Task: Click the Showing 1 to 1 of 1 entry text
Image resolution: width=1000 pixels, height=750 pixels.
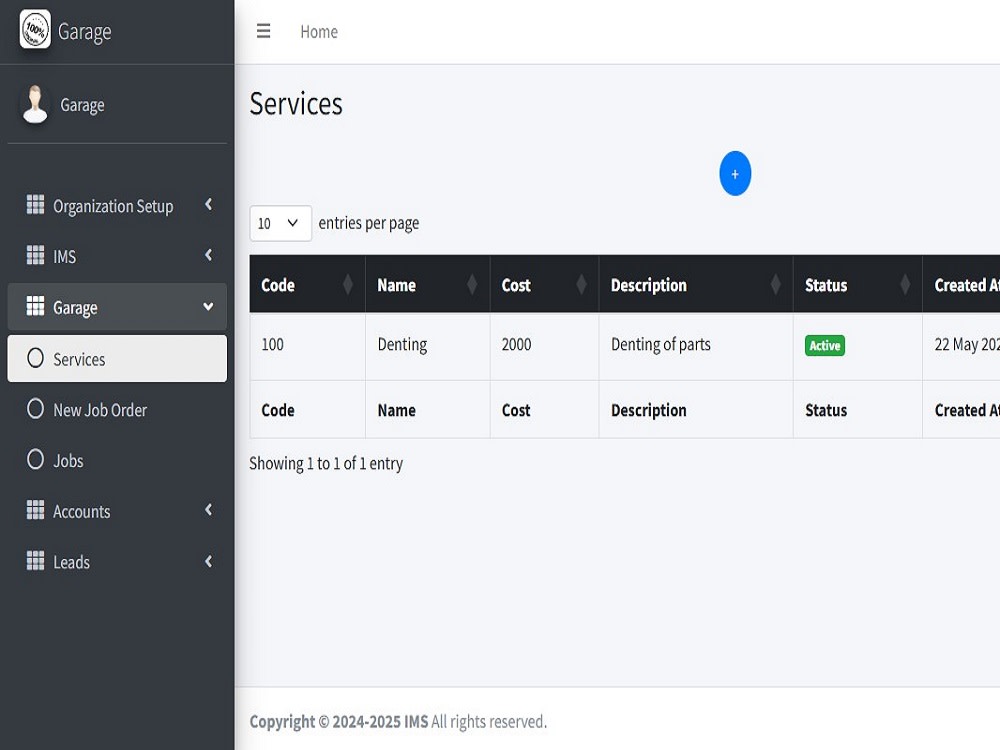Action: point(326,464)
